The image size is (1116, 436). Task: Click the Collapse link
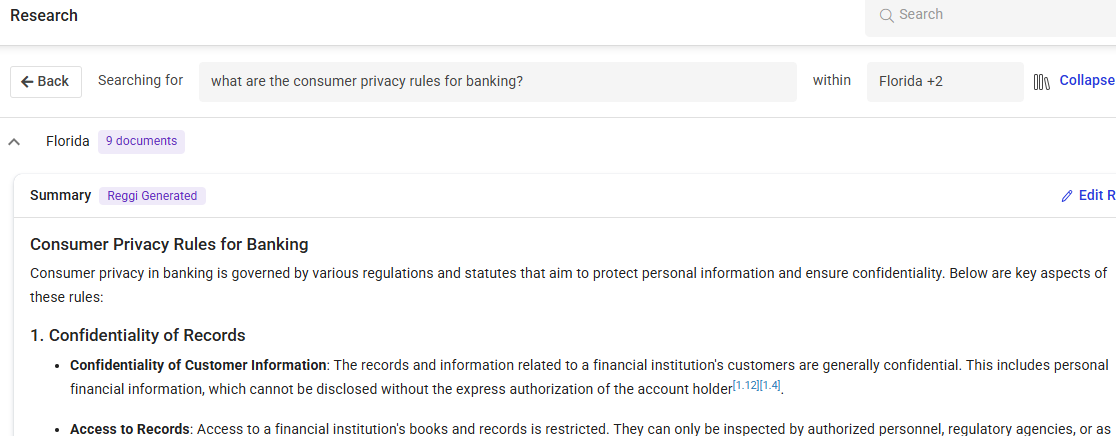point(1087,81)
